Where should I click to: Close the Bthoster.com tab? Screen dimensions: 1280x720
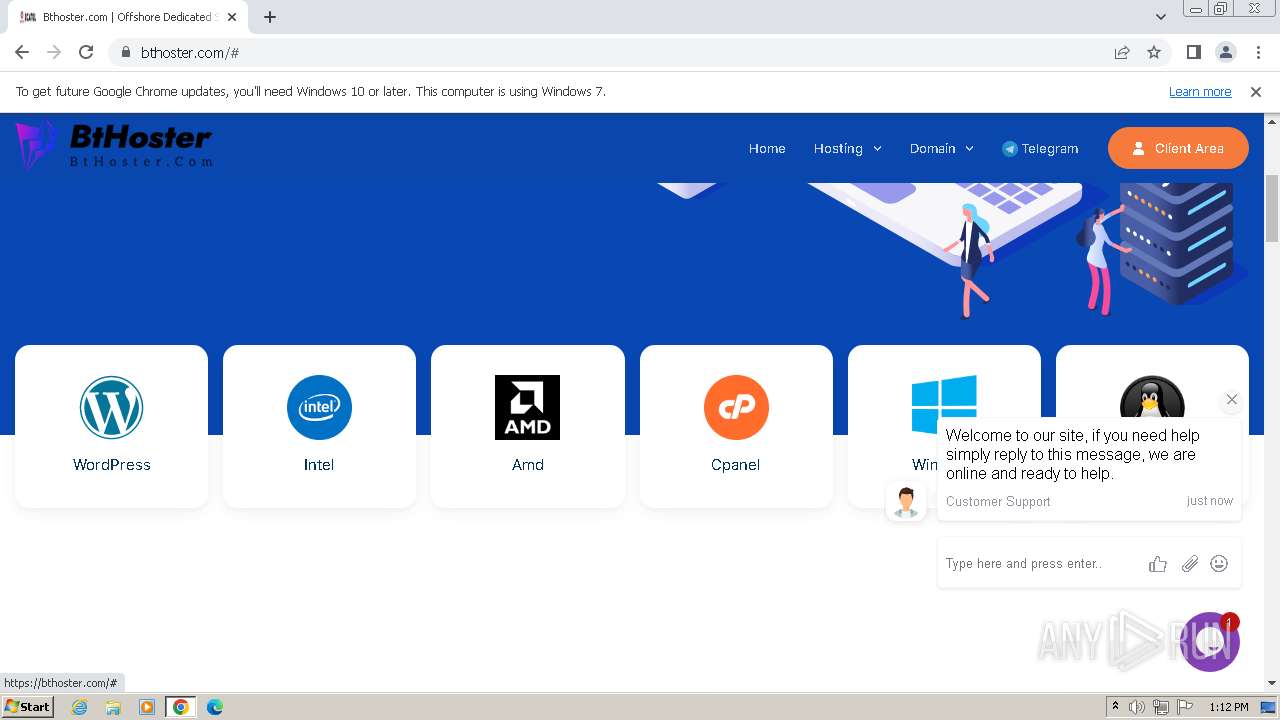[232, 17]
